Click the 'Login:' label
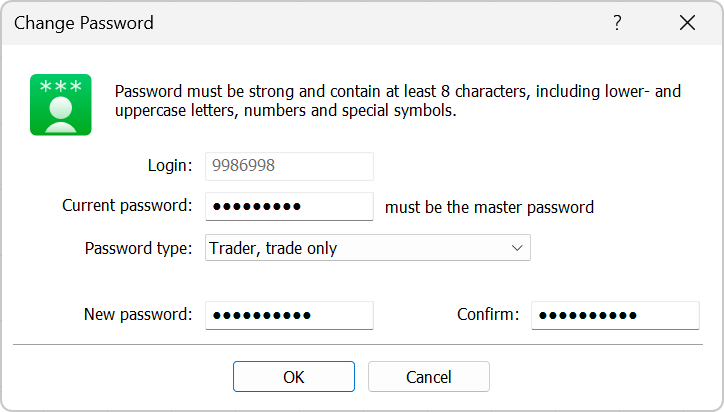This screenshot has height=412, width=724. click(170, 165)
